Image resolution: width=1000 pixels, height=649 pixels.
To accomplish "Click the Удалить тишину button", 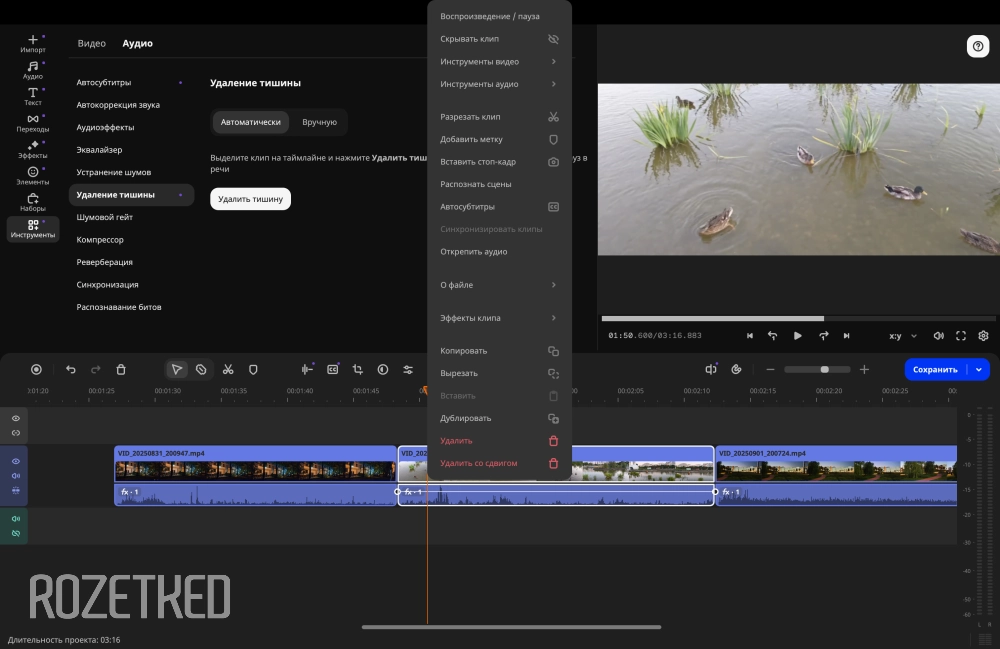I will (250, 199).
